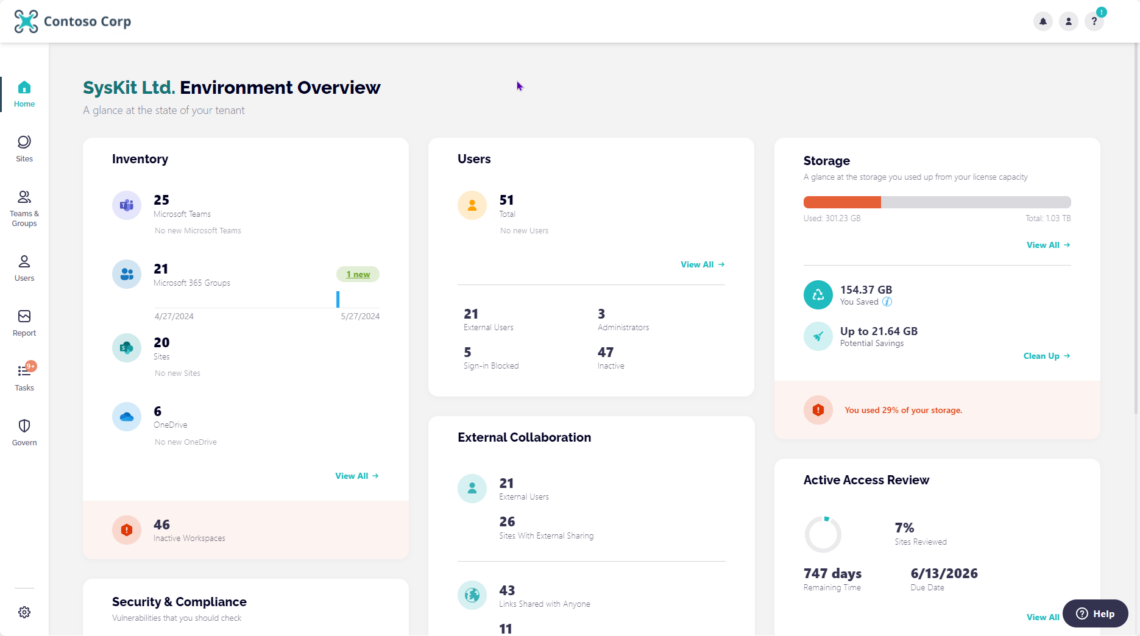This screenshot has width=1140, height=636.
Task: Open settings via the gear icon
Action: 23,611
